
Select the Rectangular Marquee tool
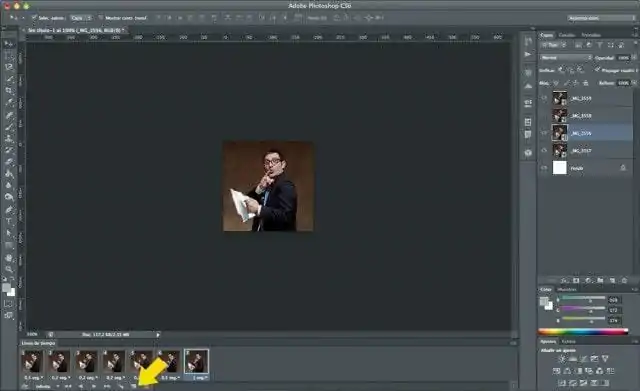click(9, 55)
